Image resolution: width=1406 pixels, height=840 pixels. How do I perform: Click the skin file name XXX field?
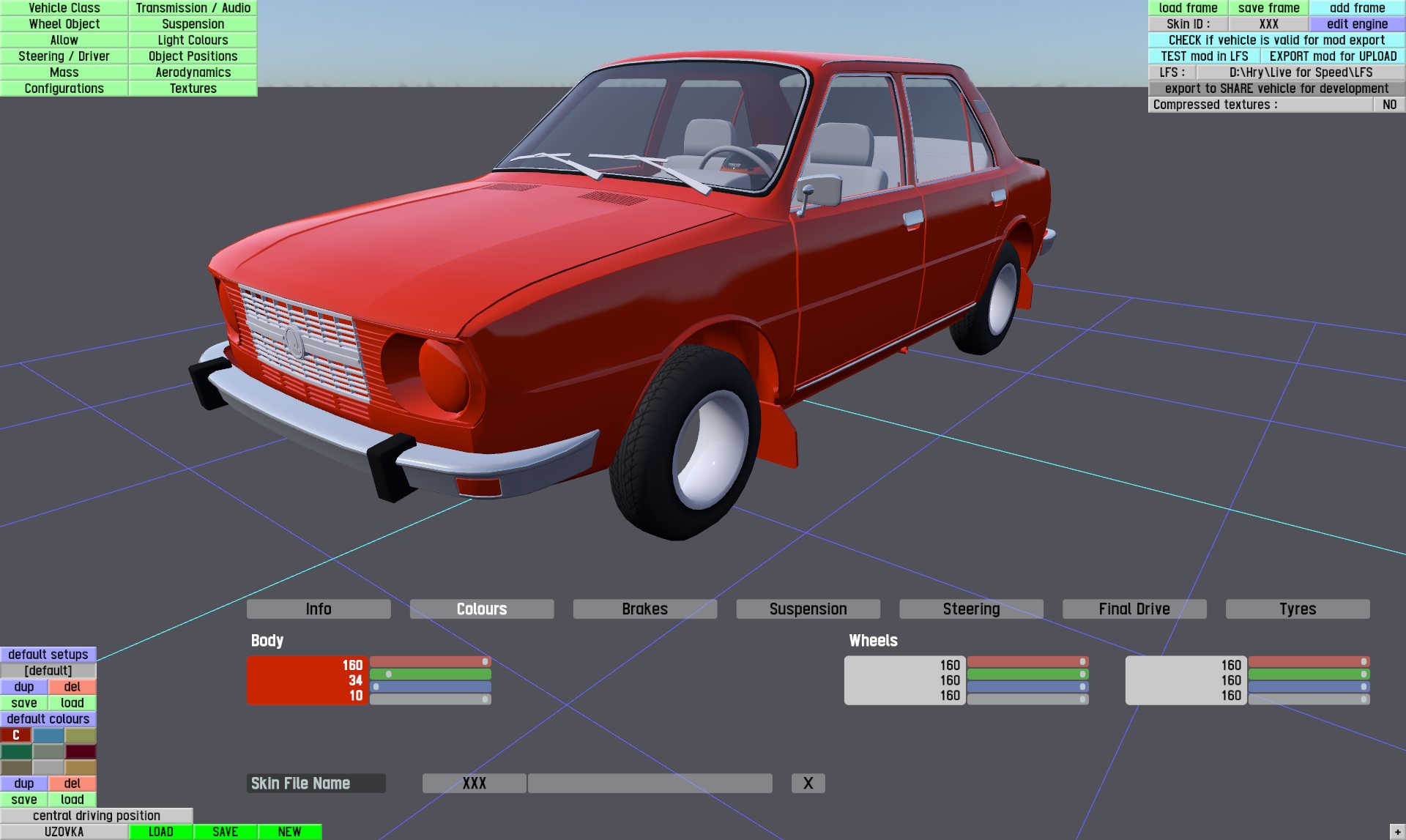tap(474, 783)
